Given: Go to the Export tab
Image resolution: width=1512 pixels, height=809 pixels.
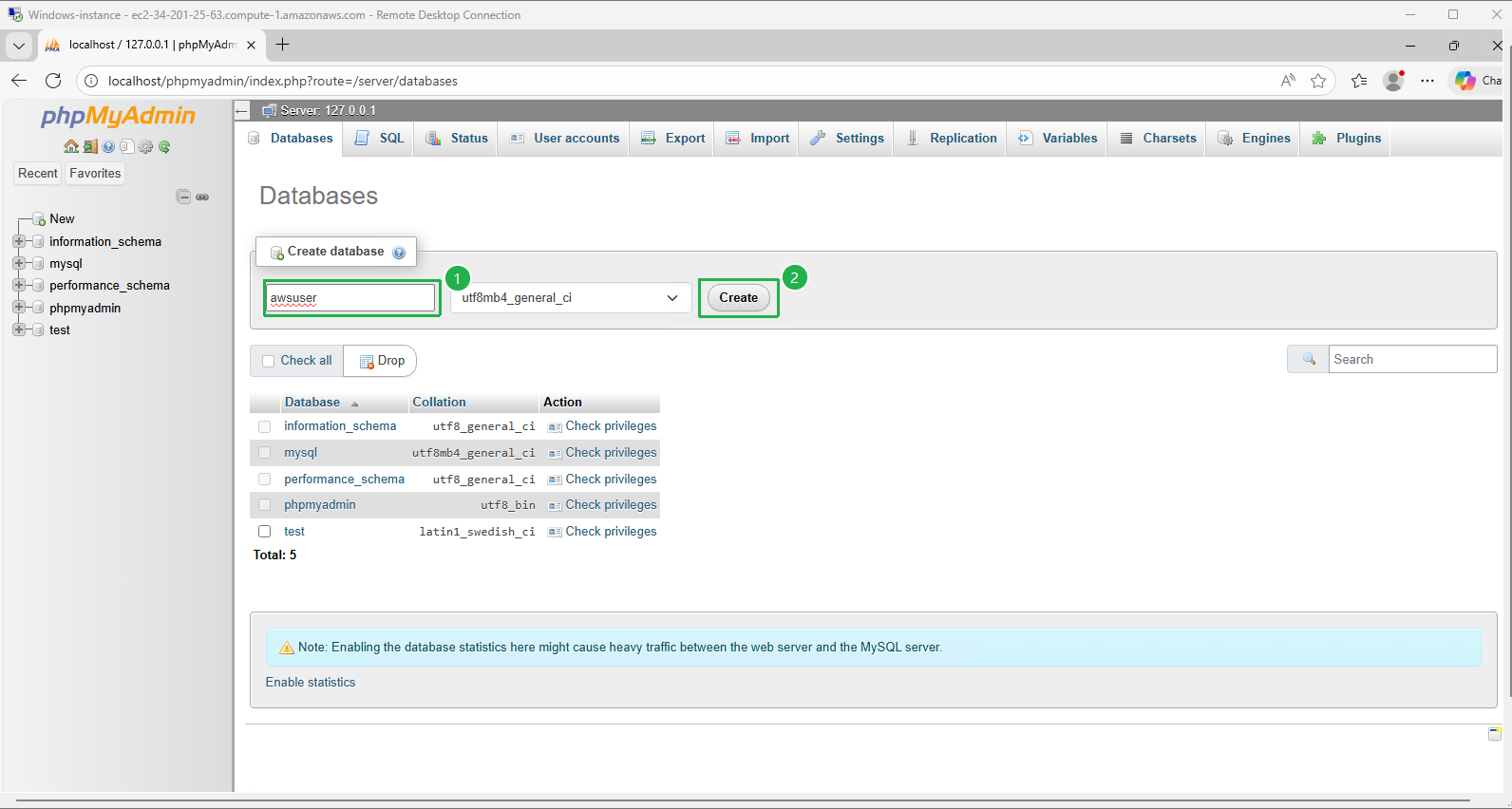Looking at the screenshot, I should pyautogui.click(x=673, y=139).
